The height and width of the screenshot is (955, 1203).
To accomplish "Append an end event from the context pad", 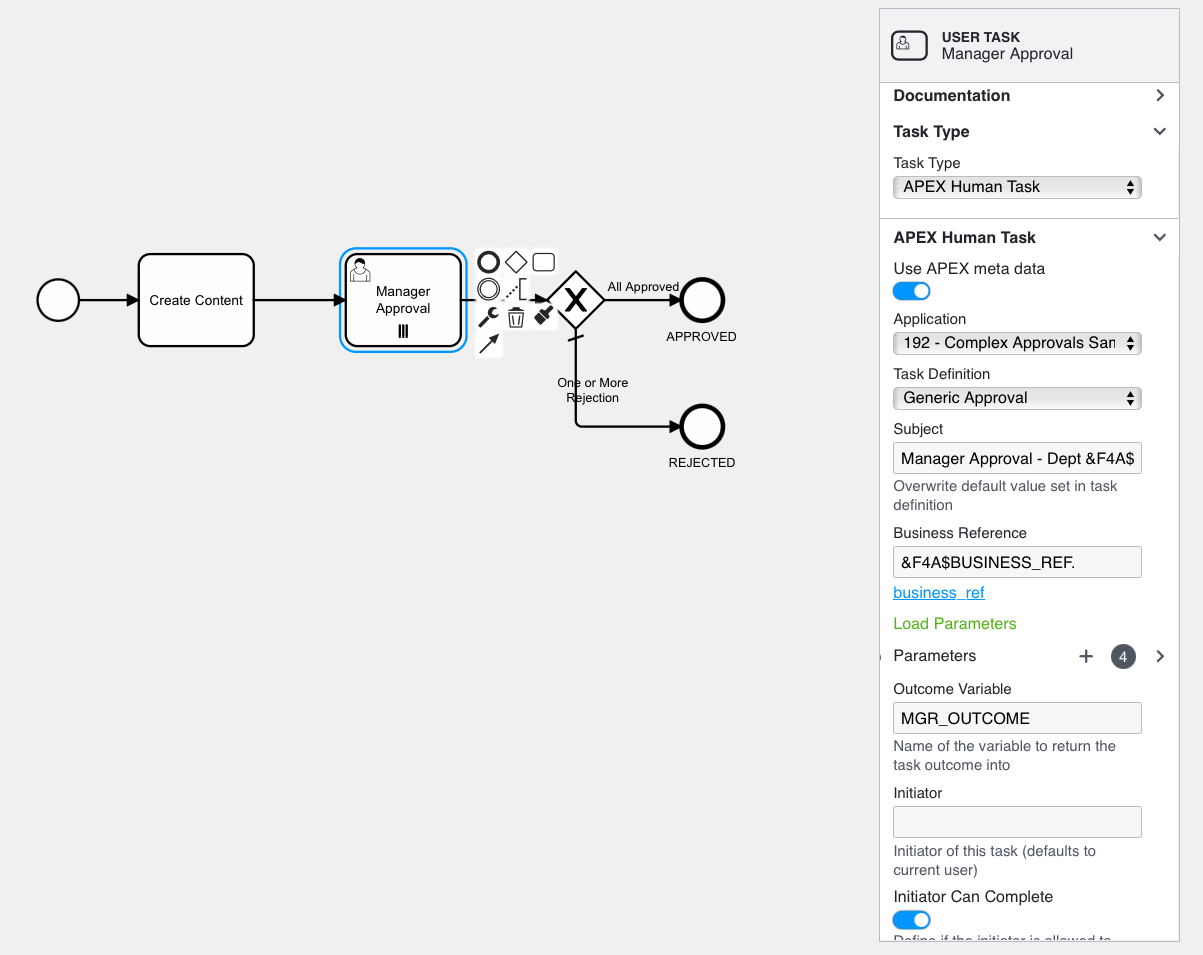I will (x=488, y=262).
